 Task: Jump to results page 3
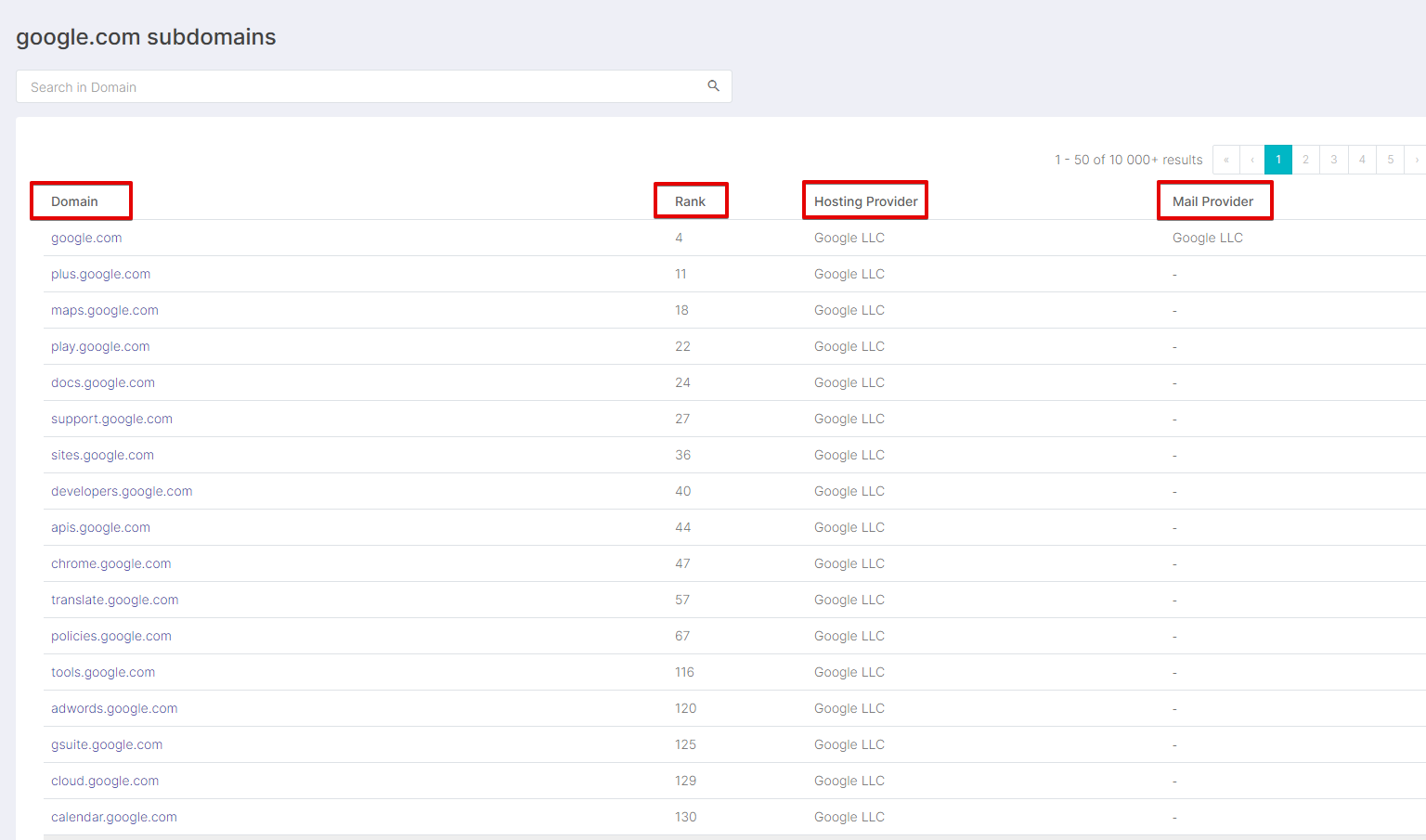coord(1334,160)
